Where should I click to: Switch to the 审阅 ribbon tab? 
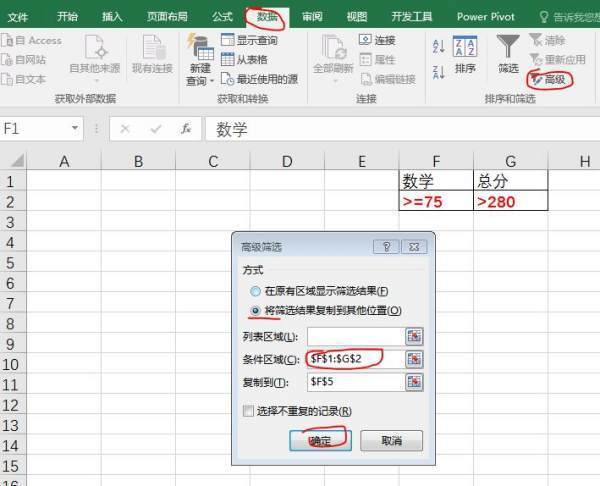312,17
